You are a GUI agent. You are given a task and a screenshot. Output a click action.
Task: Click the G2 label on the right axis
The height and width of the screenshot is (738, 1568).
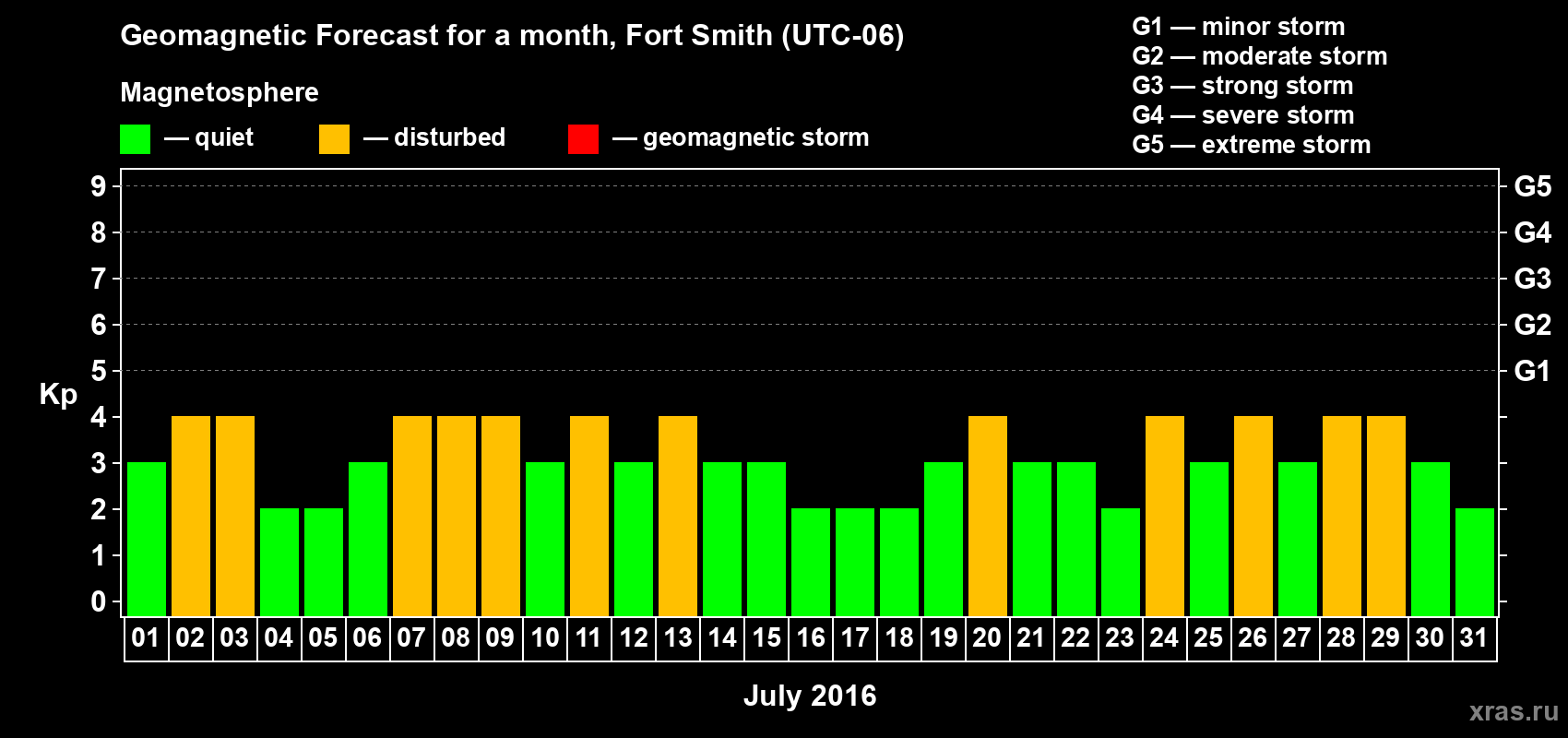click(x=1533, y=325)
